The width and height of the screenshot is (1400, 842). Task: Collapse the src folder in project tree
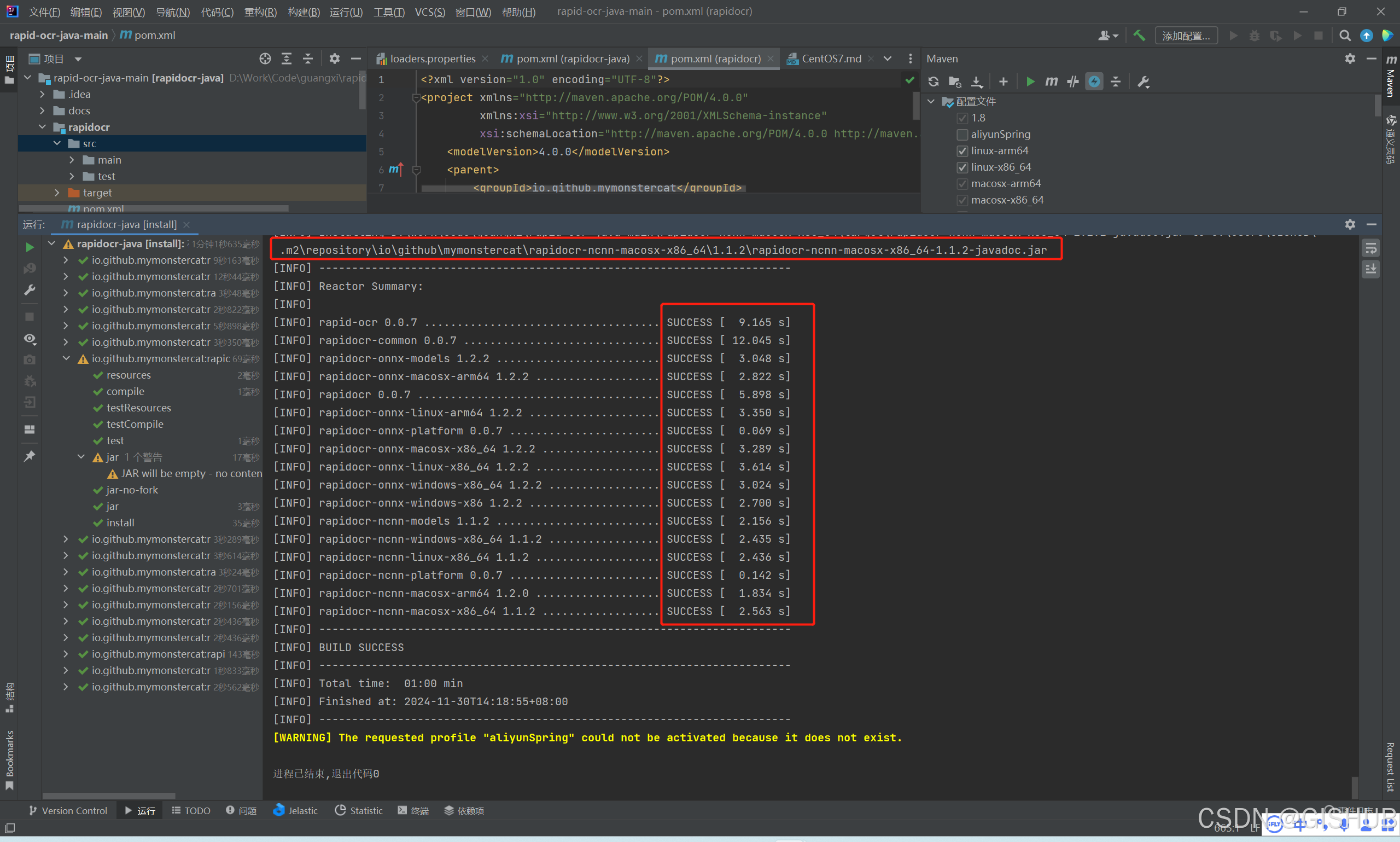click(x=56, y=143)
